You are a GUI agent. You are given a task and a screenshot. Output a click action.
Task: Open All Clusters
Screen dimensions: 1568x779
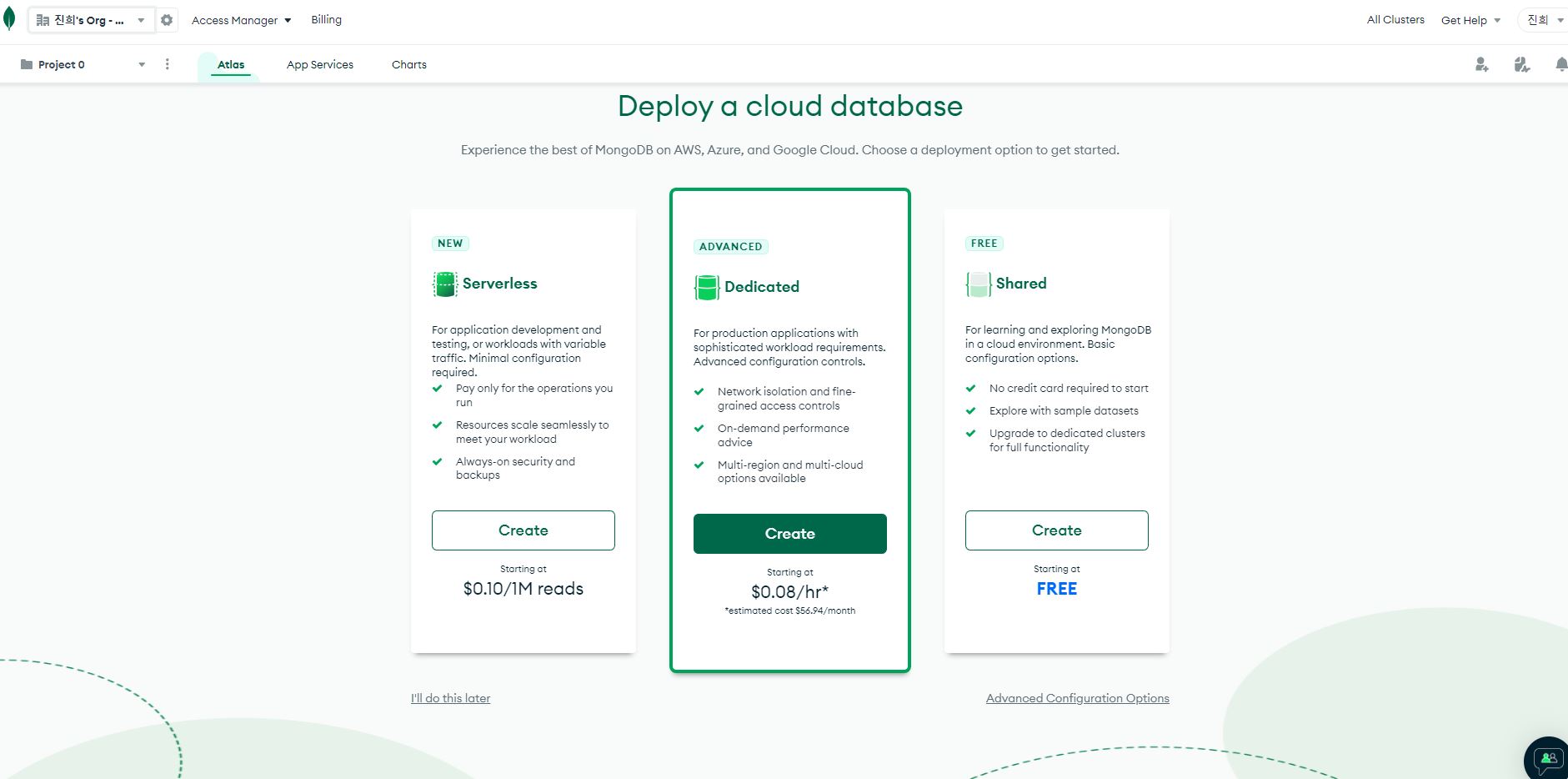(1395, 19)
